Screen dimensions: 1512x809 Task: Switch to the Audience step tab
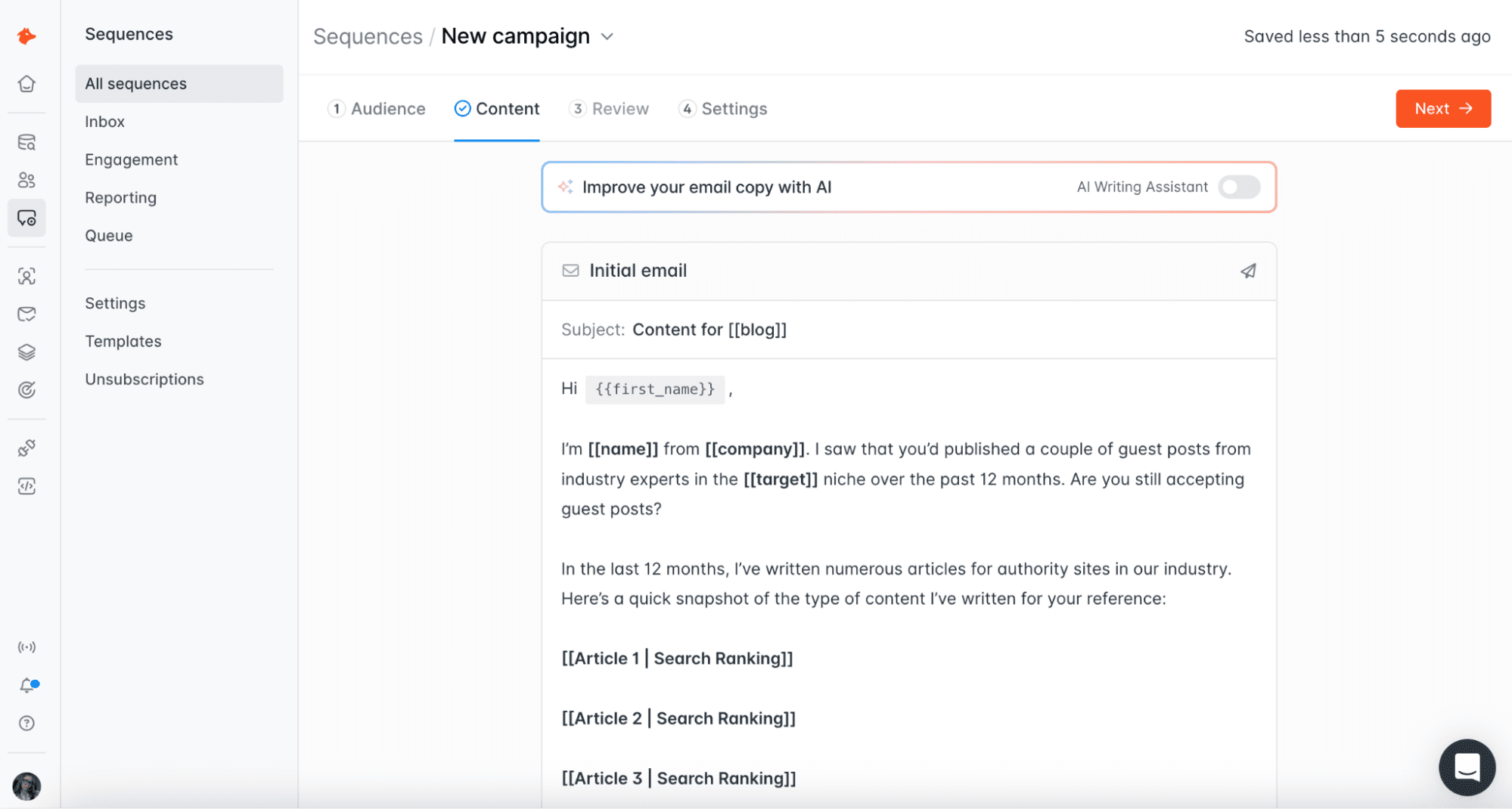pos(377,109)
